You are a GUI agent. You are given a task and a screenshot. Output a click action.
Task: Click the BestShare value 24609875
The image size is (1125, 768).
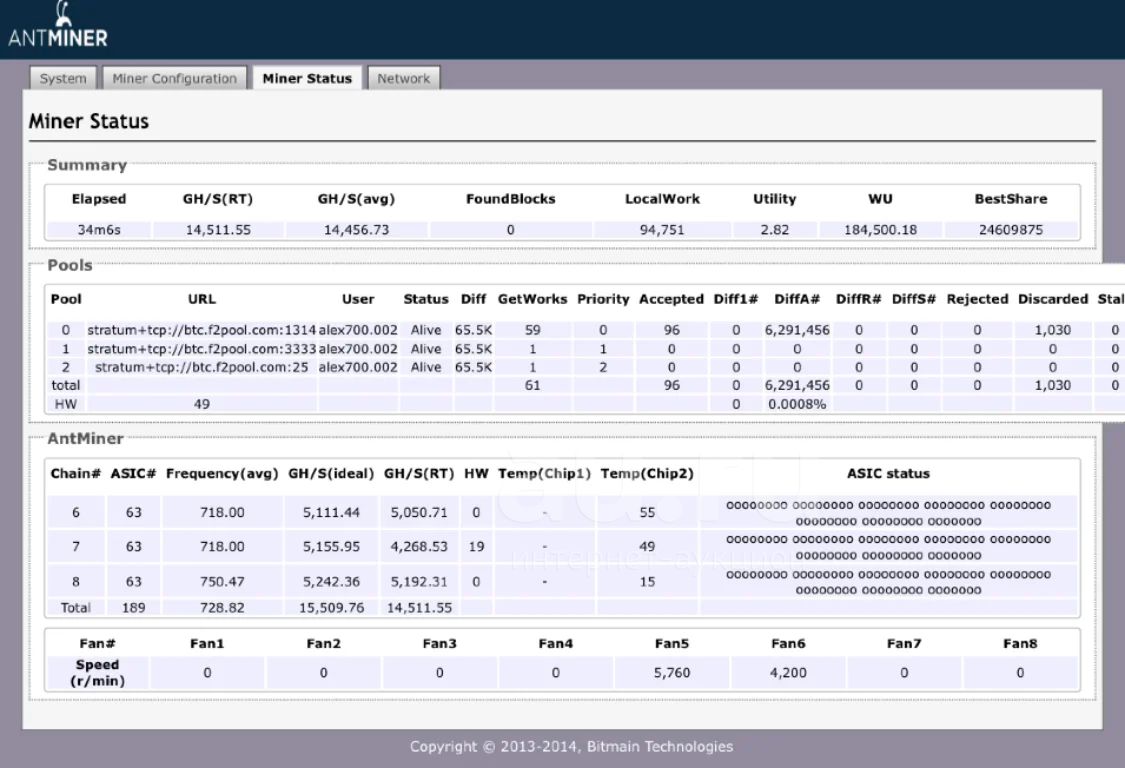(x=1010, y=230)
